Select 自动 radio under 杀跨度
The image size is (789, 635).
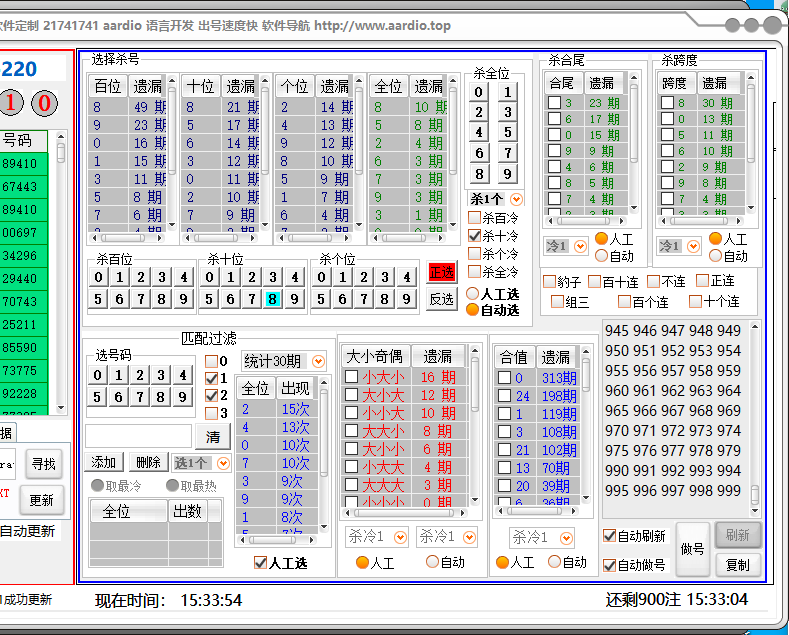coord(715,256)
